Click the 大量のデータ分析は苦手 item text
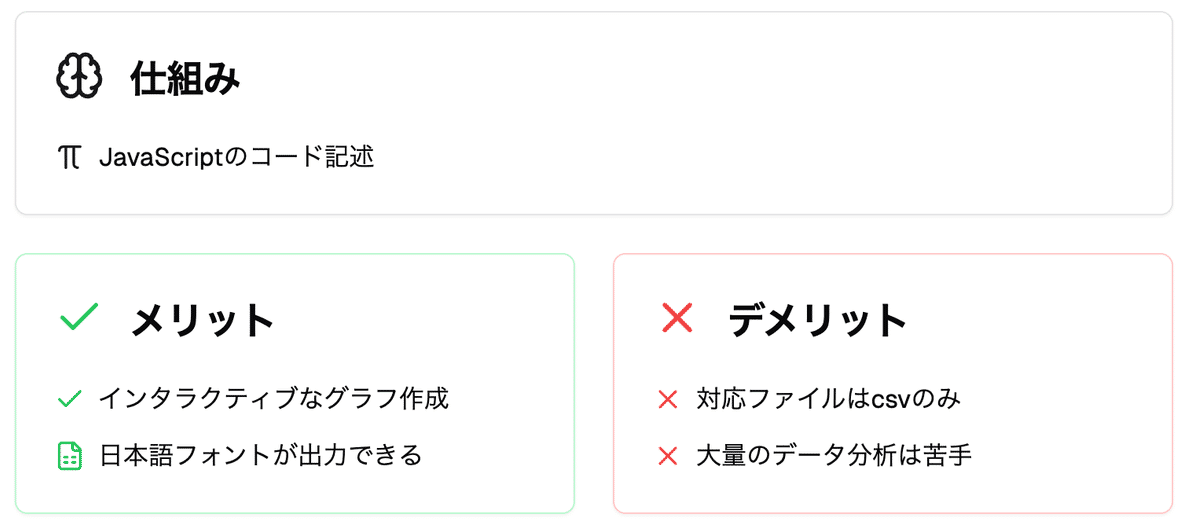 point(834,456)
